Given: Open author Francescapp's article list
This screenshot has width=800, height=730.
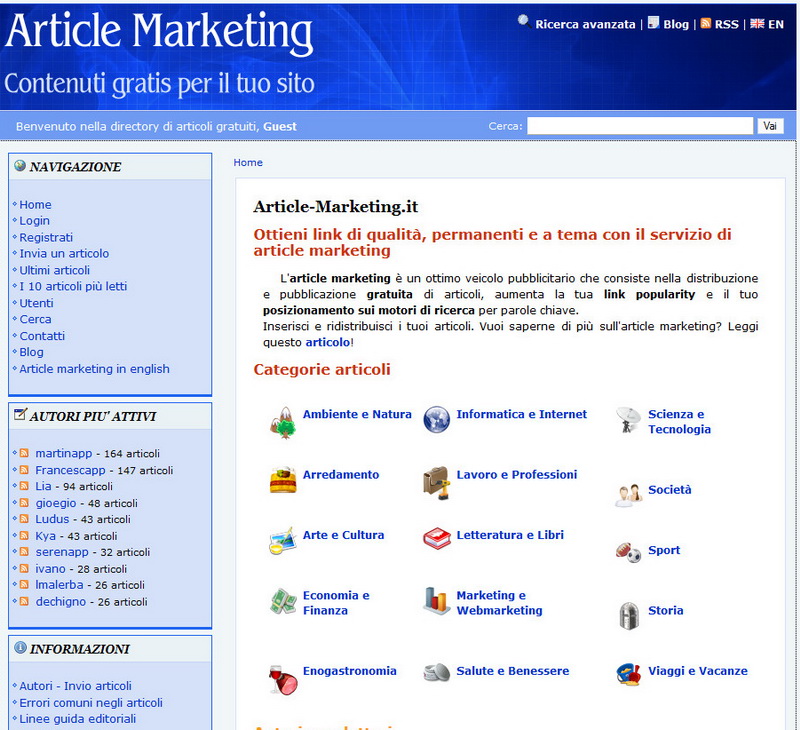Looking at the screenshot, I should coord(64,470).
